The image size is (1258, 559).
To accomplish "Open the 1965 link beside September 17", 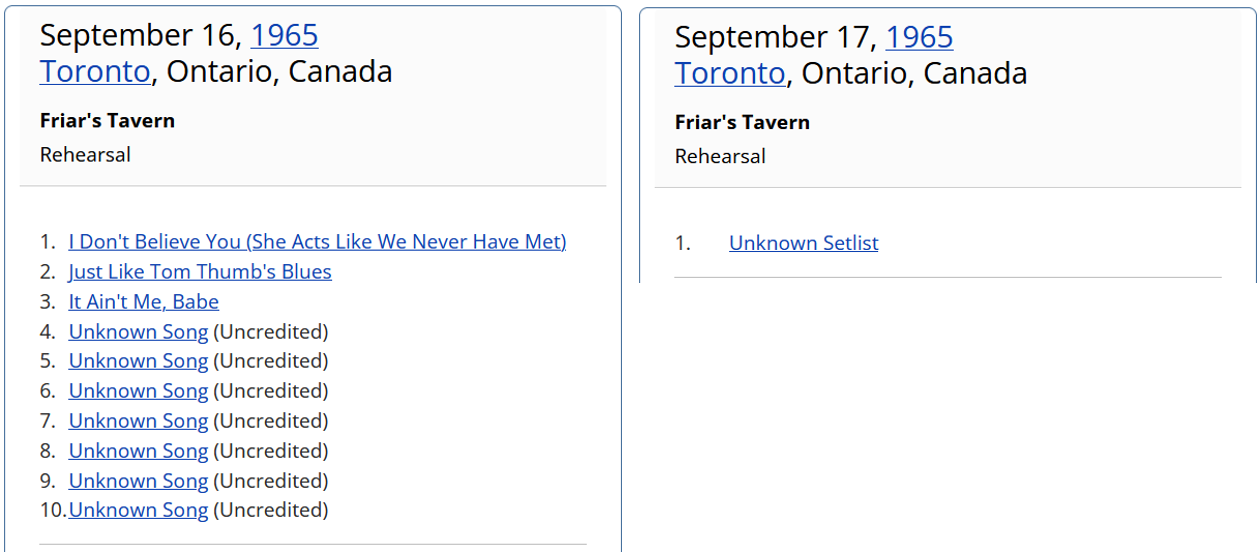I will click(919, 37).
